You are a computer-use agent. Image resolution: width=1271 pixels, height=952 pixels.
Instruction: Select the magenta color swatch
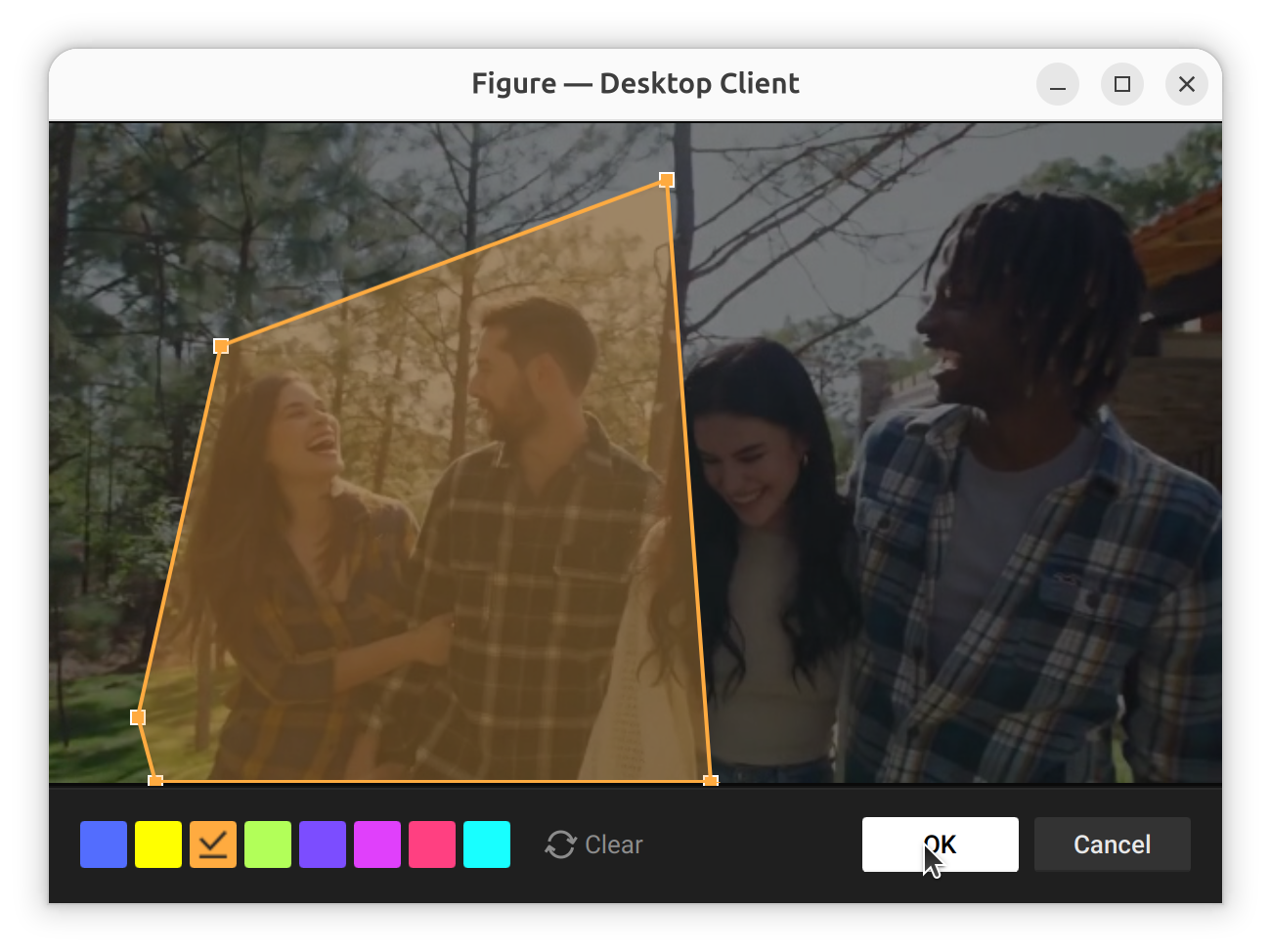[377, 844]
